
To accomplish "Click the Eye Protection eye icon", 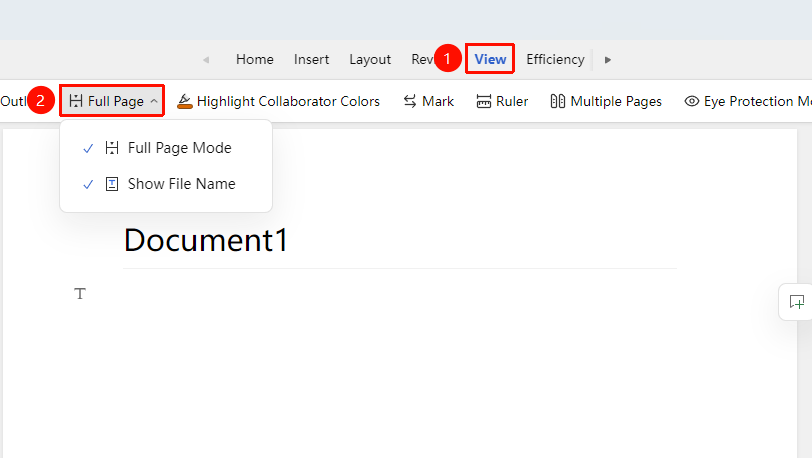I will tap(692, 101).
